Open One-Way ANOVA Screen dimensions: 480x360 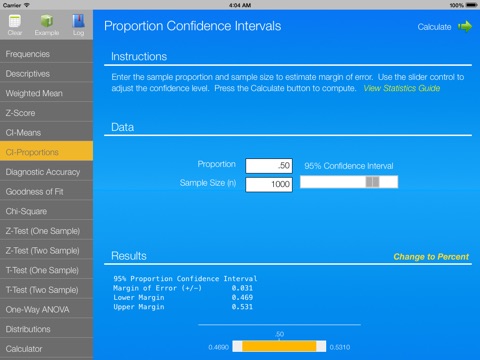click(x=46, y=310)
